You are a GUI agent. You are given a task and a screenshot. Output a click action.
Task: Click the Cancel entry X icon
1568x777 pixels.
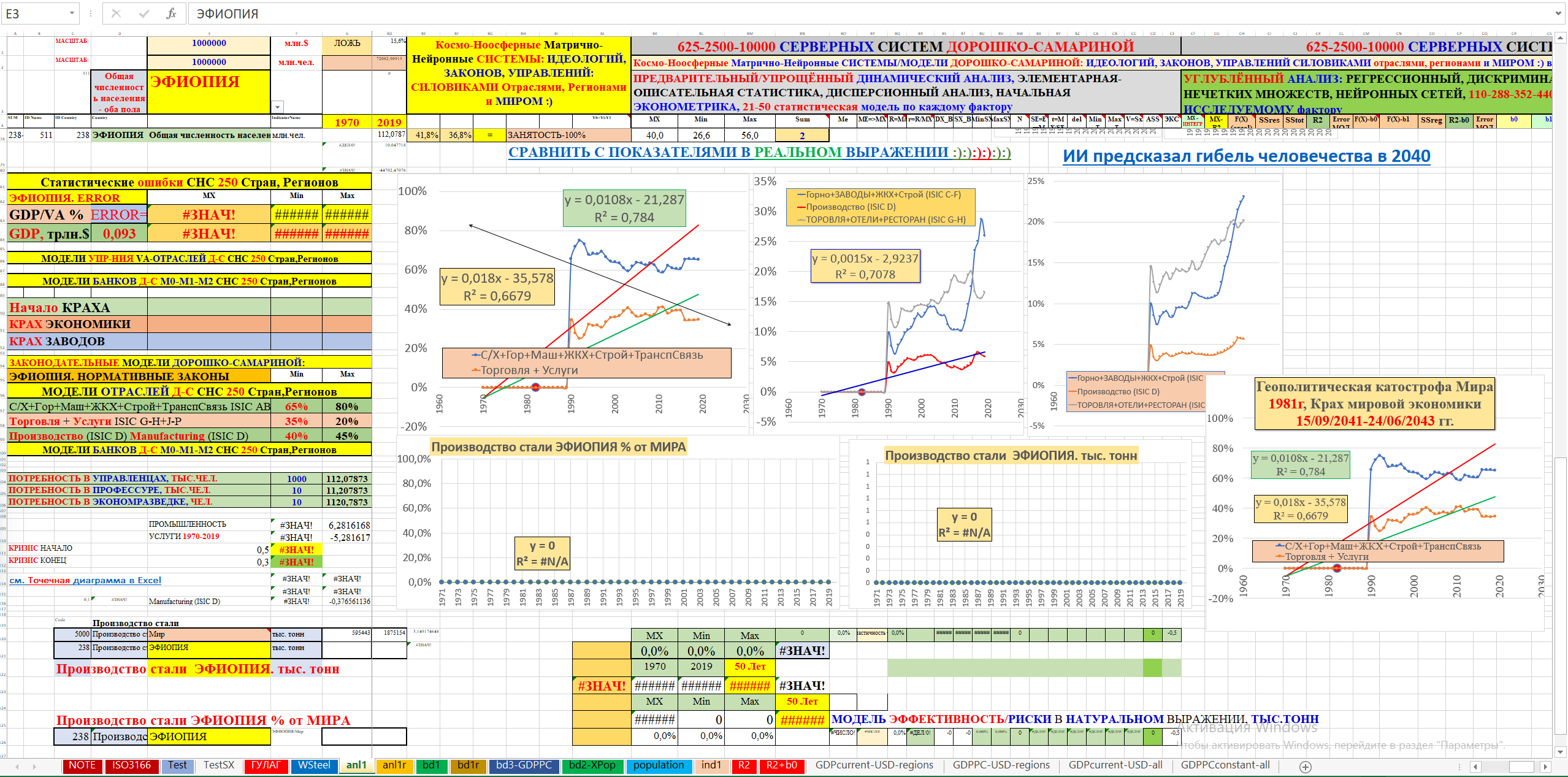(x=116, y=13)
